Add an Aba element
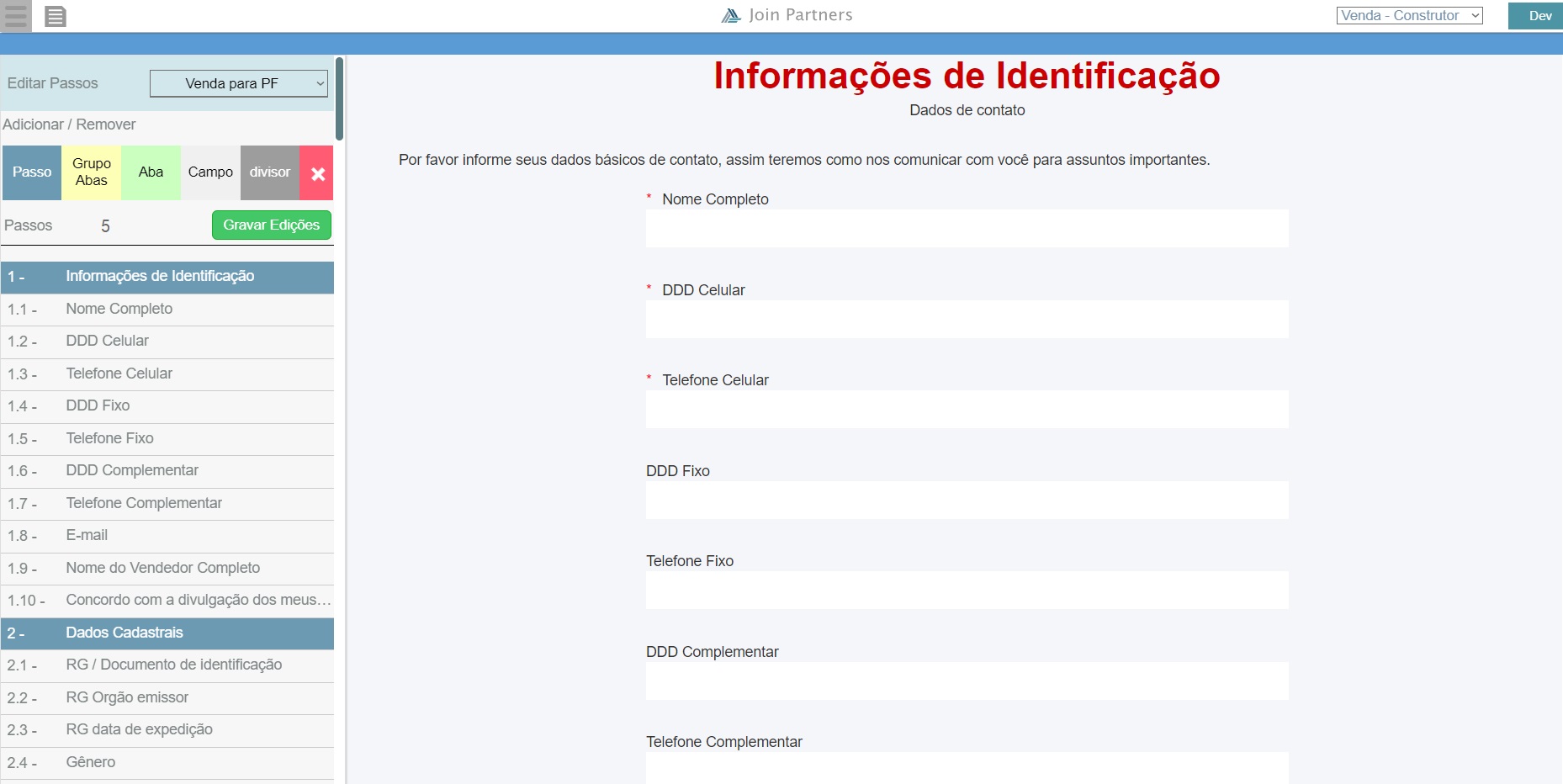Image resolution: width=1563 pixels, height=784 pixels. point(151,172)
